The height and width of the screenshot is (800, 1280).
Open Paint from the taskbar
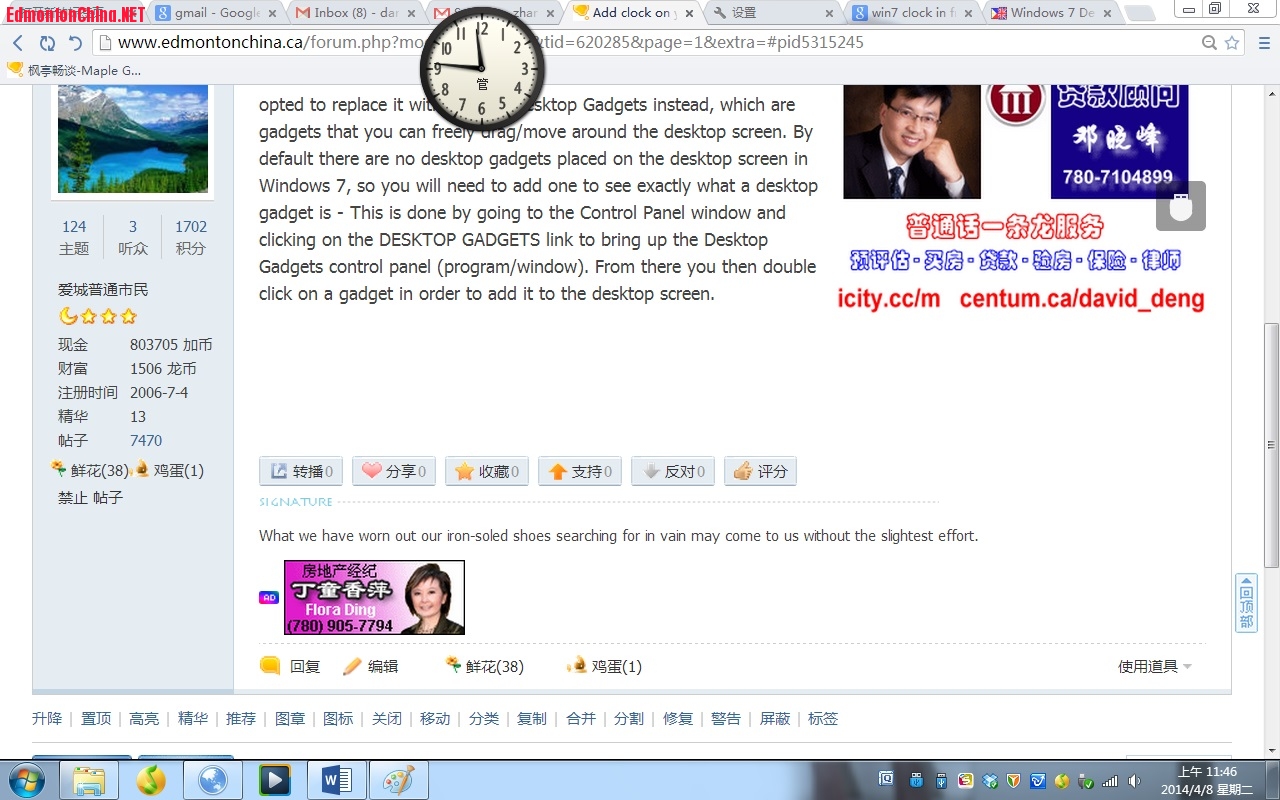click(399, 780)
